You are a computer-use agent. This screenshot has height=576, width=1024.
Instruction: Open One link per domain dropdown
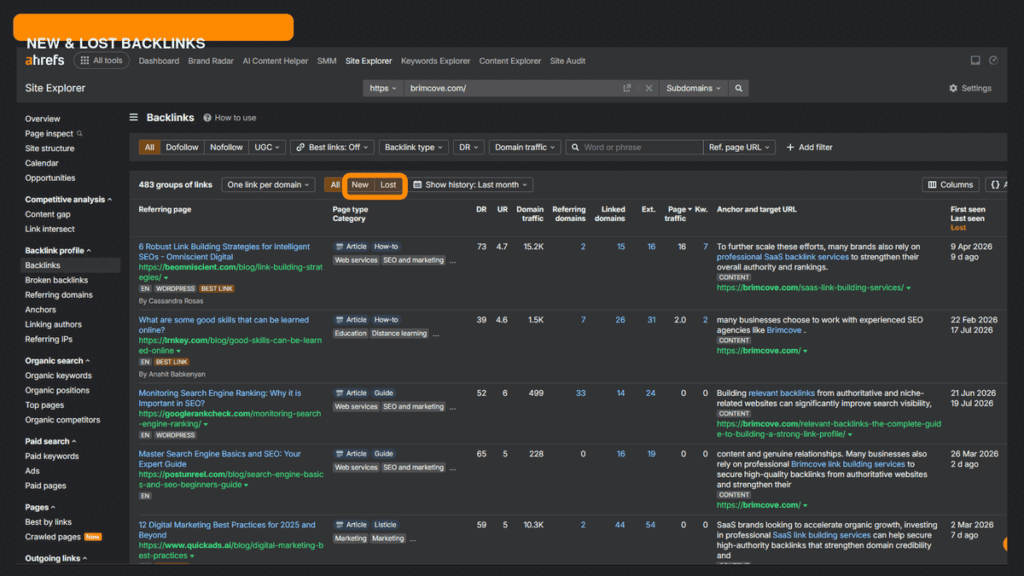click(268, 185)
